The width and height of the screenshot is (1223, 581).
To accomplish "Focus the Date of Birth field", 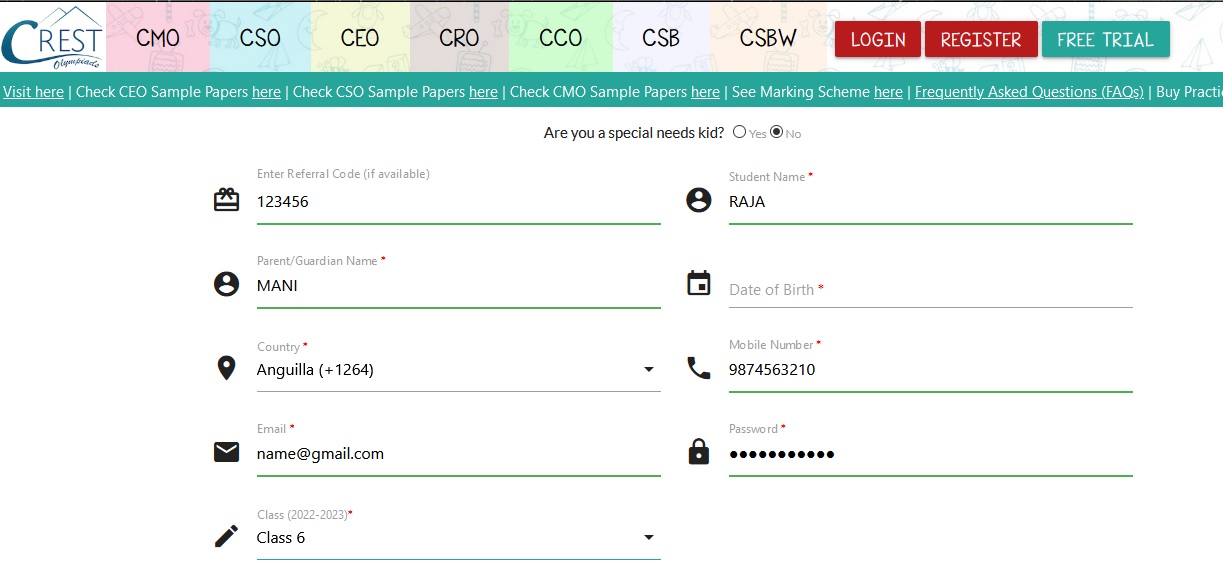I will point(930,290).
